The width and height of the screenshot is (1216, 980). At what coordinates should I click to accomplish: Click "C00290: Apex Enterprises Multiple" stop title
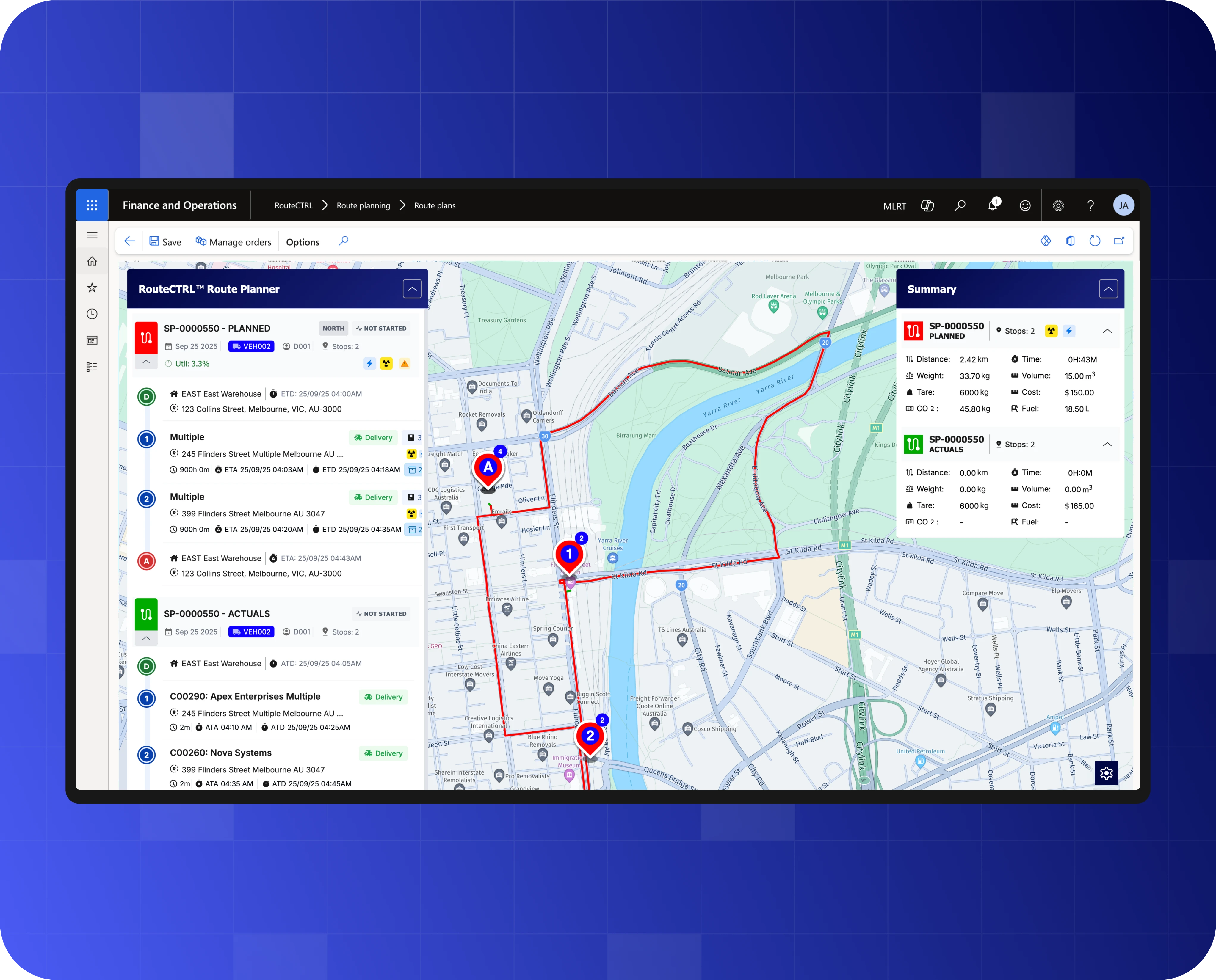tap(245, 697)
